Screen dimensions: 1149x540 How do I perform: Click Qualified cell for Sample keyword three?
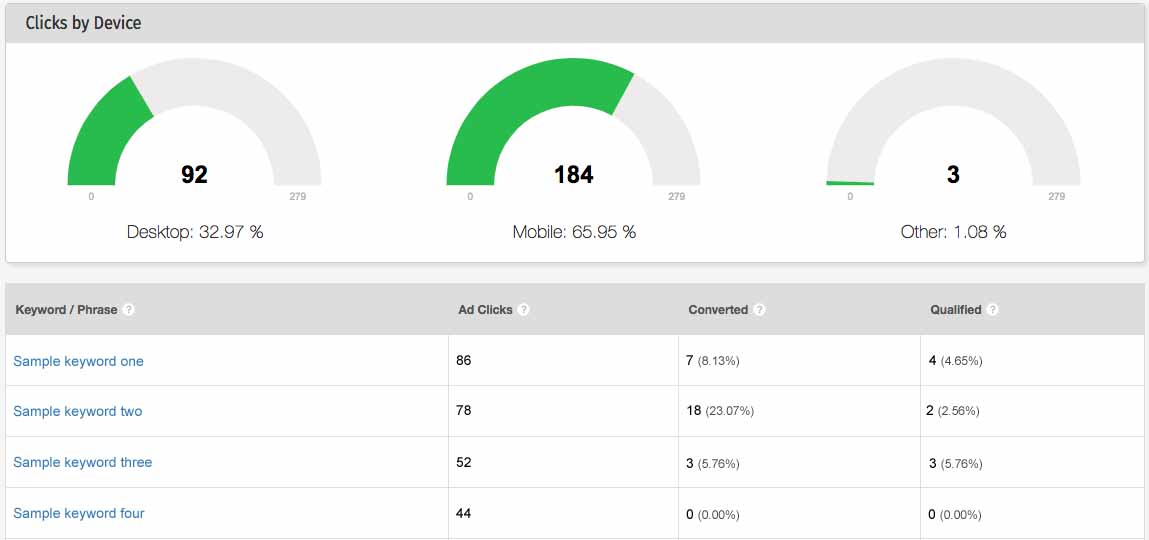click(x=956, y=464)
